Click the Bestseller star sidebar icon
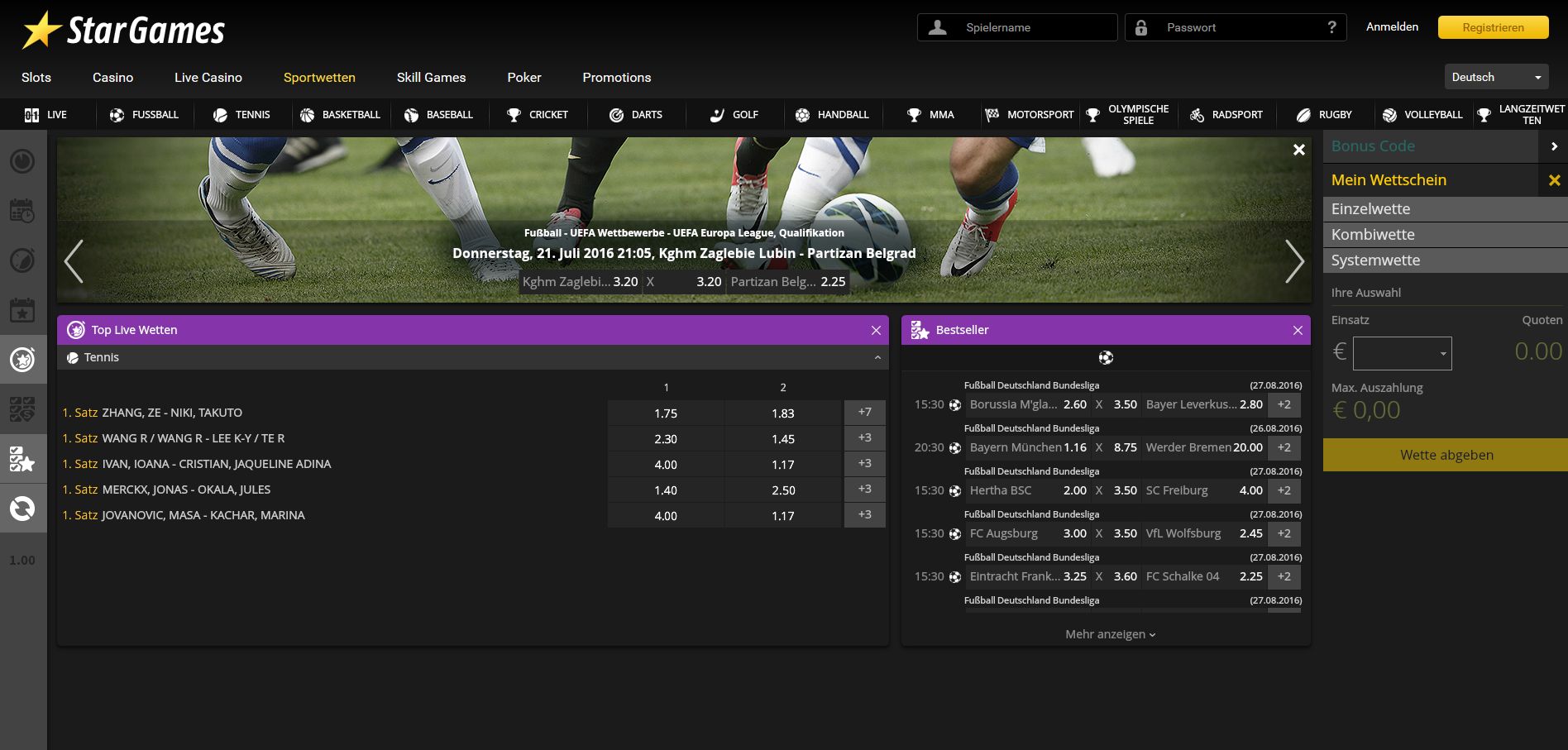The height and width of the screenshot is (750, 1568). 22,459
